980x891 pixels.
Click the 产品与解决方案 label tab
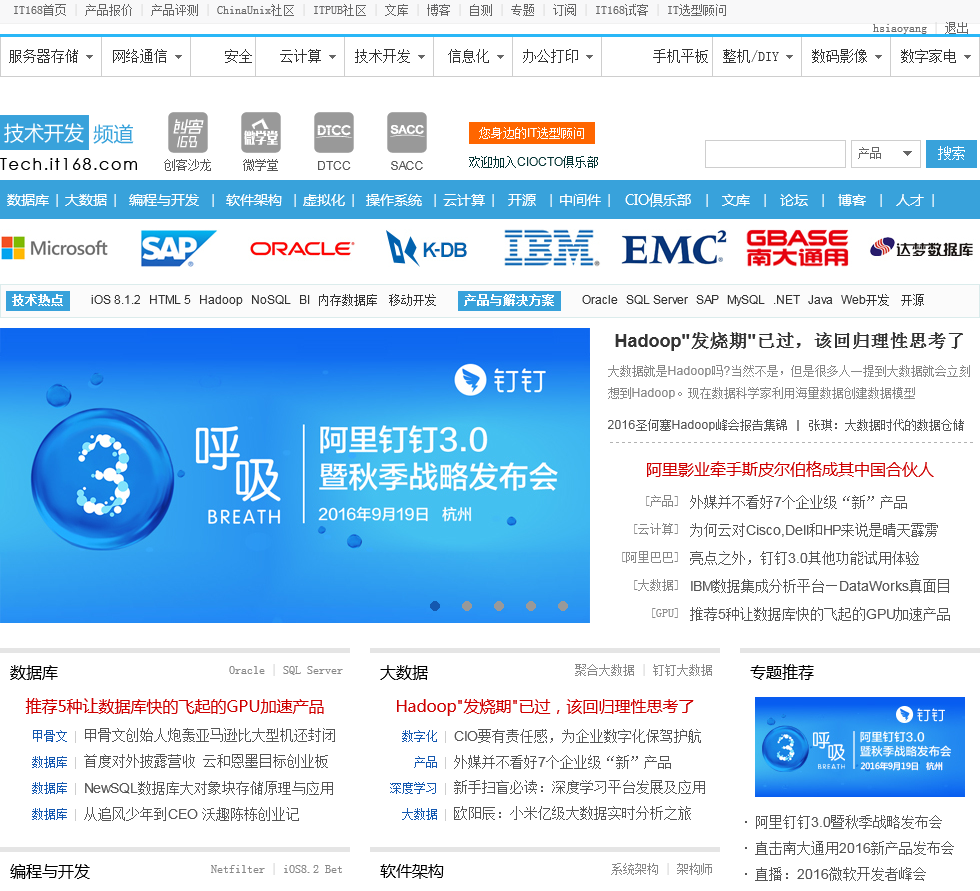click(509, 300)
